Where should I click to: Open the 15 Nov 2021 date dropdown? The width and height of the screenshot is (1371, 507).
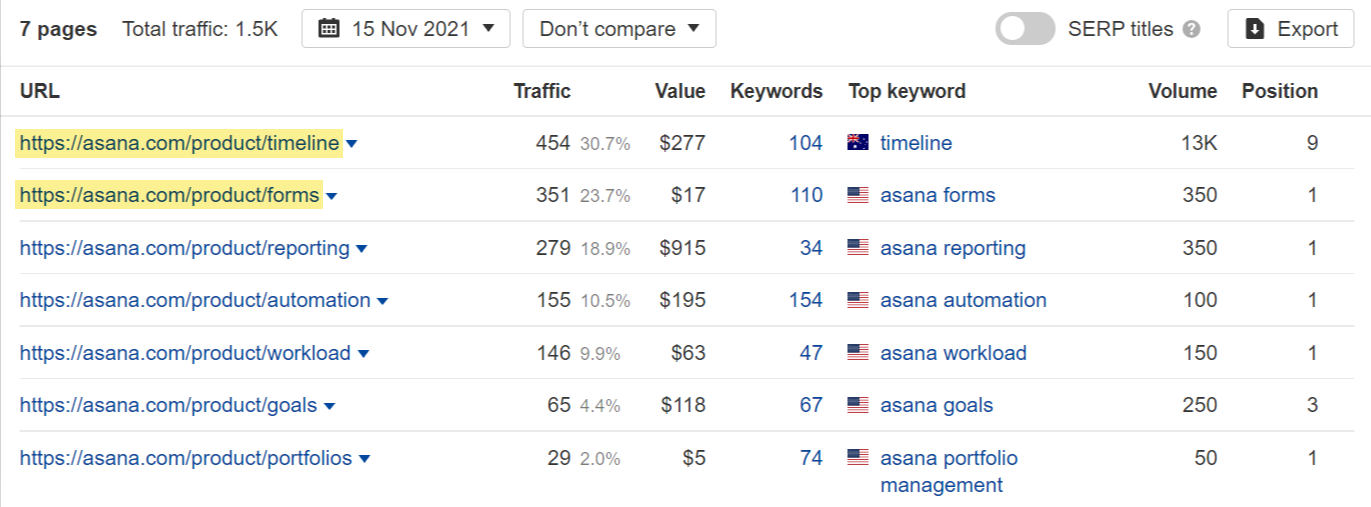coord(406,29)
